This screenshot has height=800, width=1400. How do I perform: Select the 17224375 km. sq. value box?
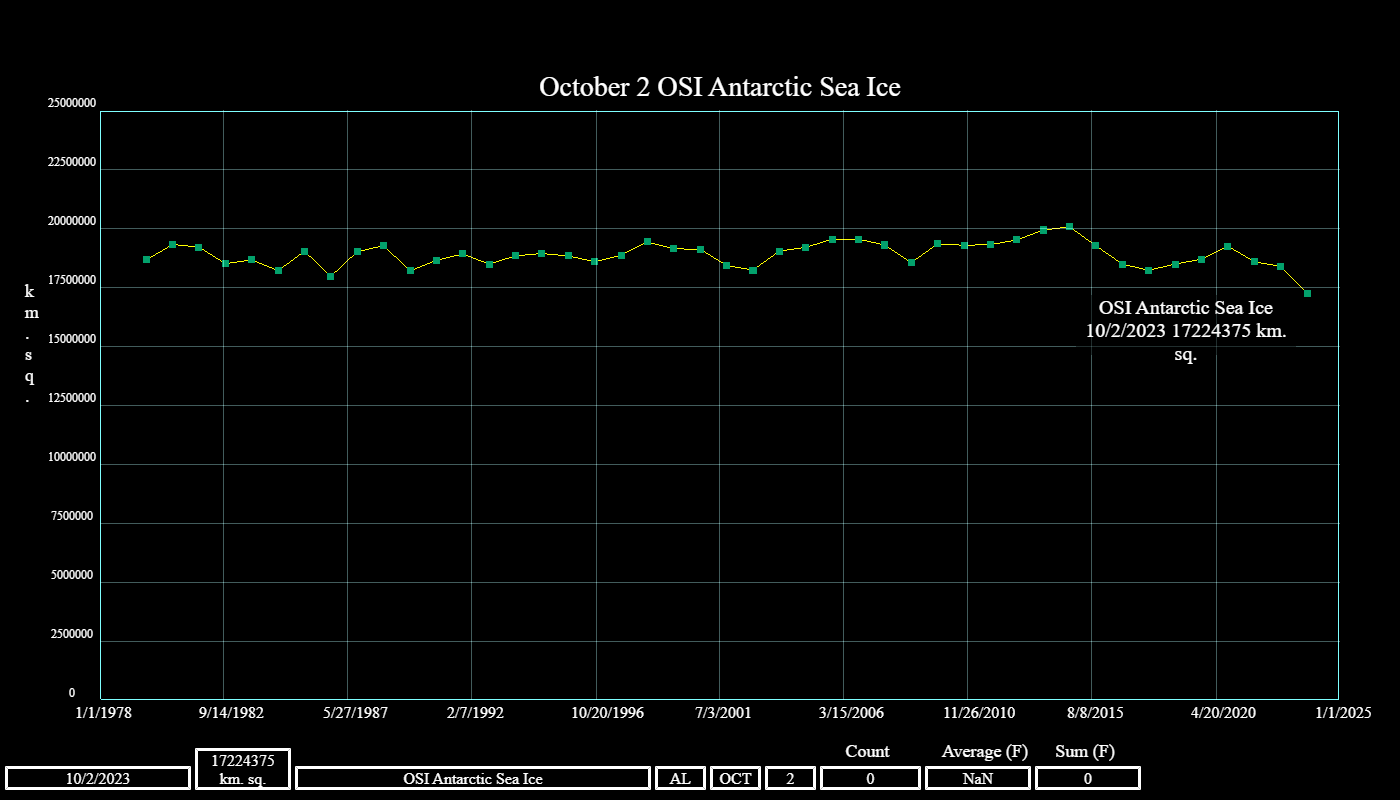click(243, 769)
